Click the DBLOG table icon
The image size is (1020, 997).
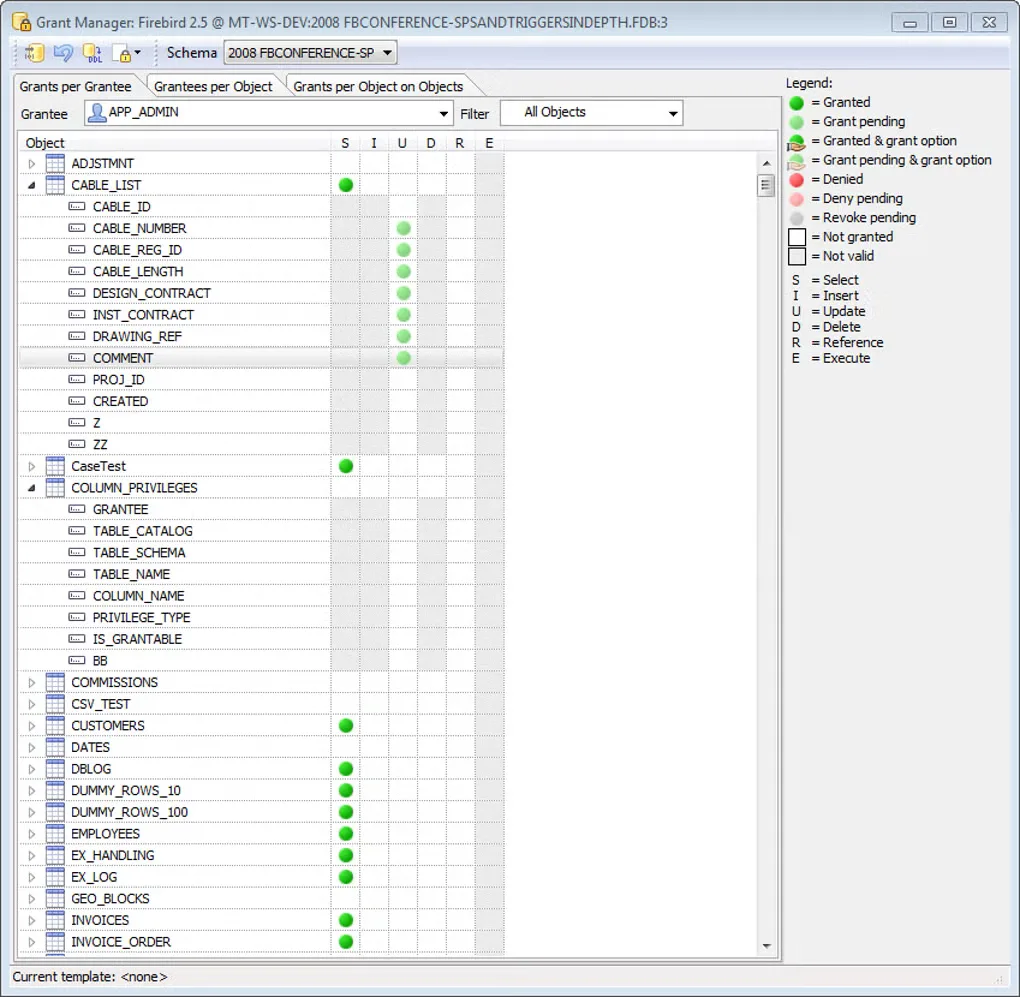[55, 769]
